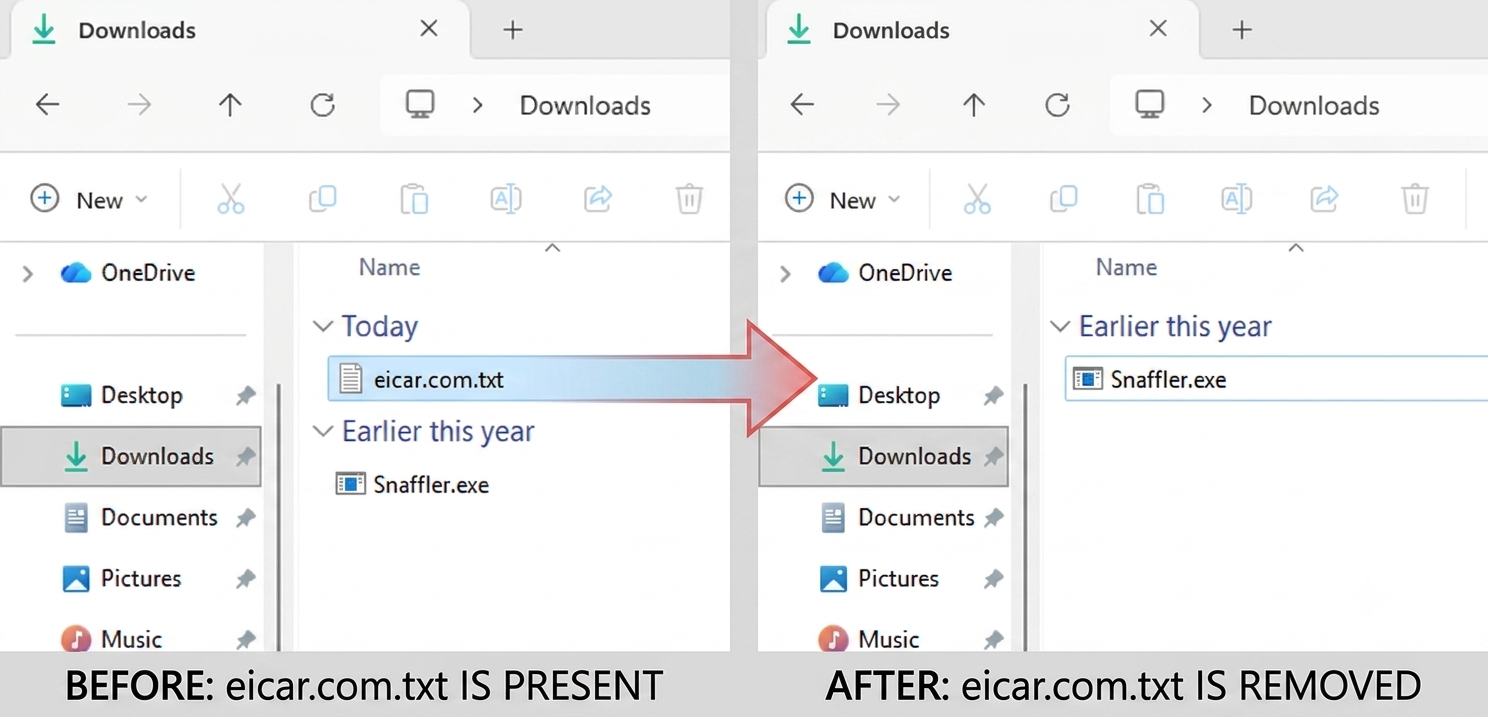Click right window sidebar scrollbar
1488x717 pixels.
point(1025,518)
